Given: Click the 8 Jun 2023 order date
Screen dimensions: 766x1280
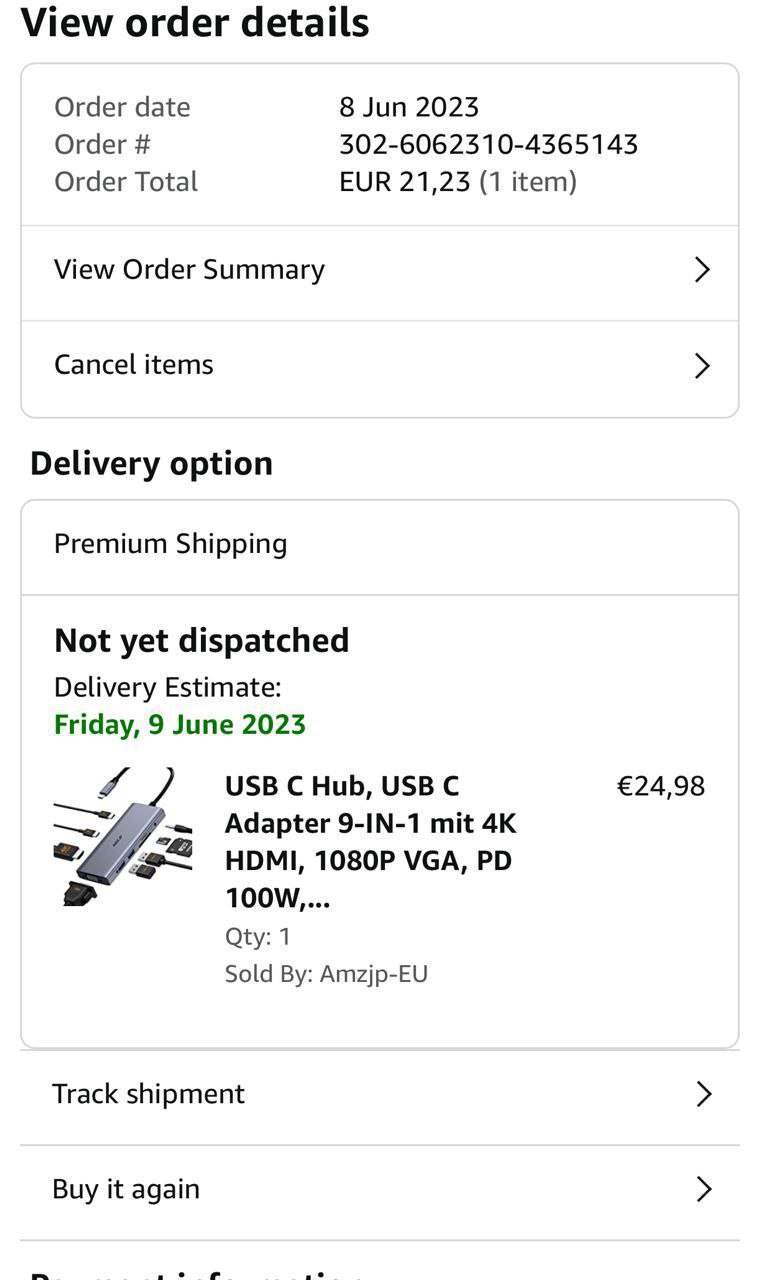Looking at the screenshot, I should (x=409, y=107).
